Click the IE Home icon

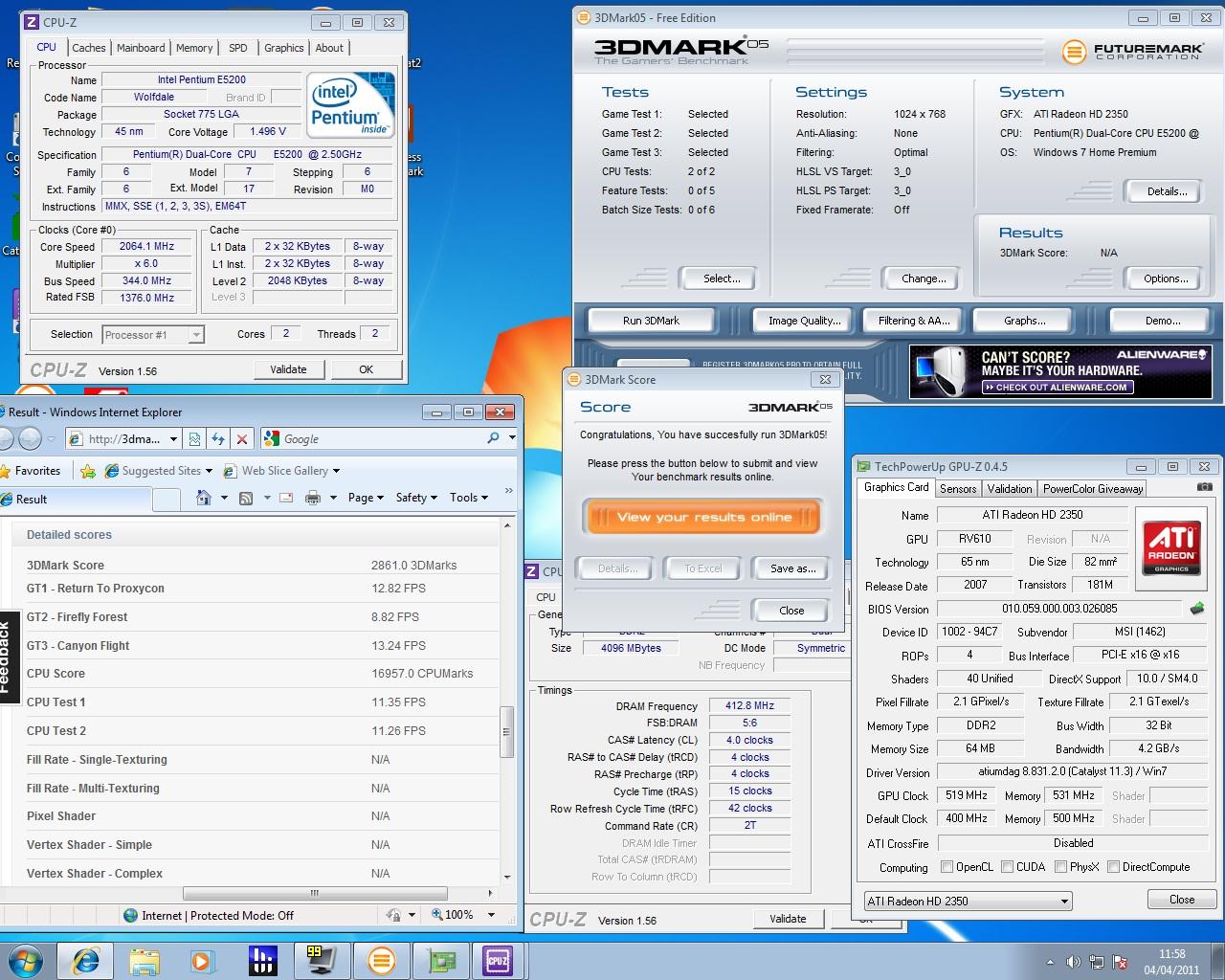(203, 498)
